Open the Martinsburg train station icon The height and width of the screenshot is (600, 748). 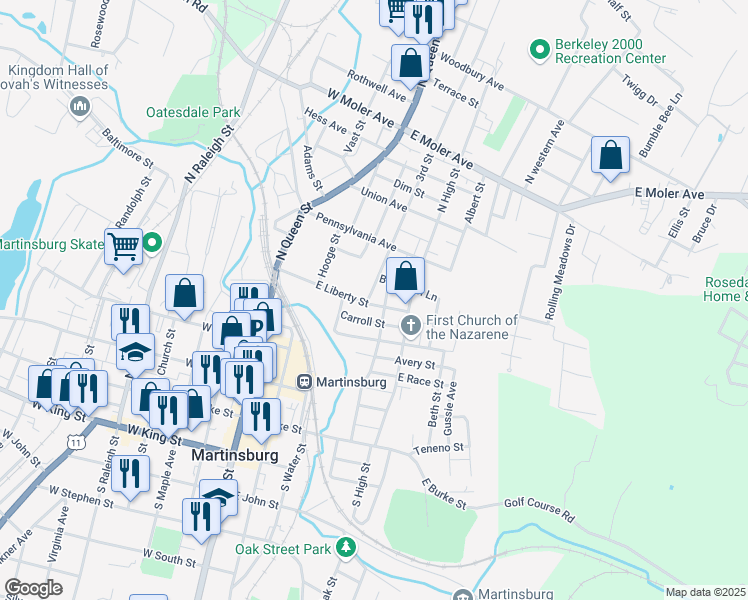[x=302, y=382]
